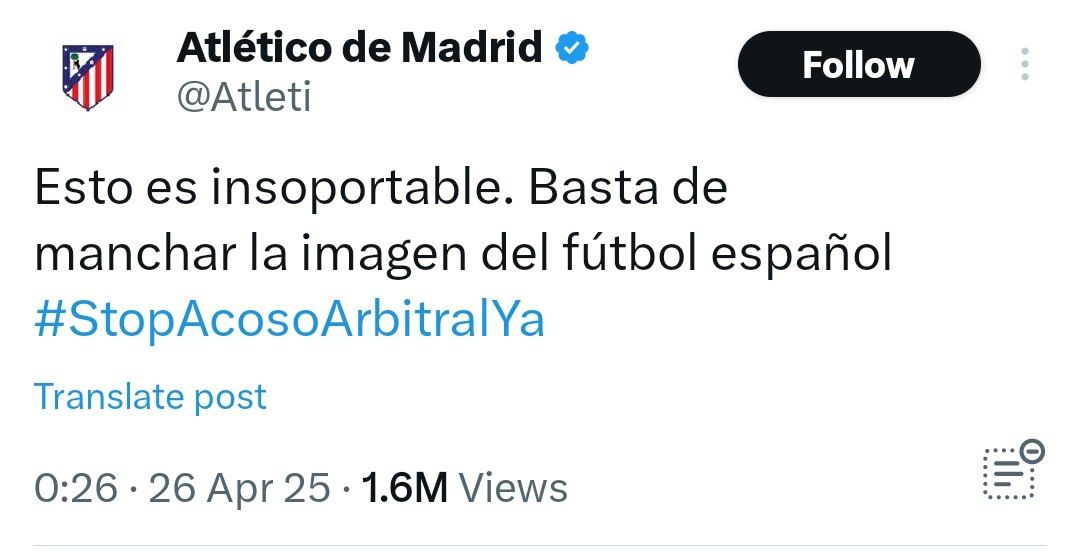Image resolution: width=1080 pixels, height=552 pixels.
Task: Click the words 'fútbol español' in post
Action: (x=727, y=254)
